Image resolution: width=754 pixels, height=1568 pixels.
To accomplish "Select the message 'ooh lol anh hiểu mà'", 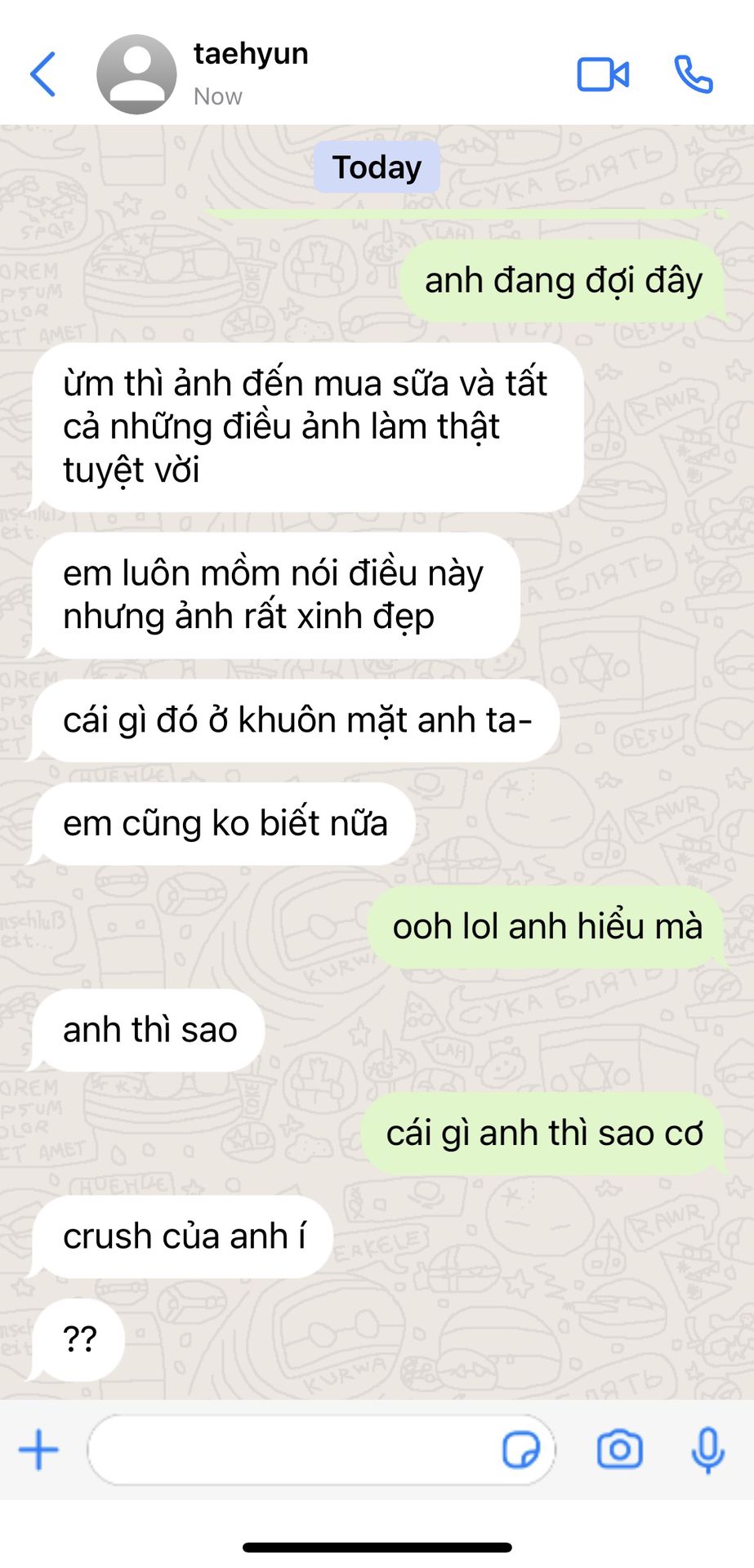I will [547, 927].
